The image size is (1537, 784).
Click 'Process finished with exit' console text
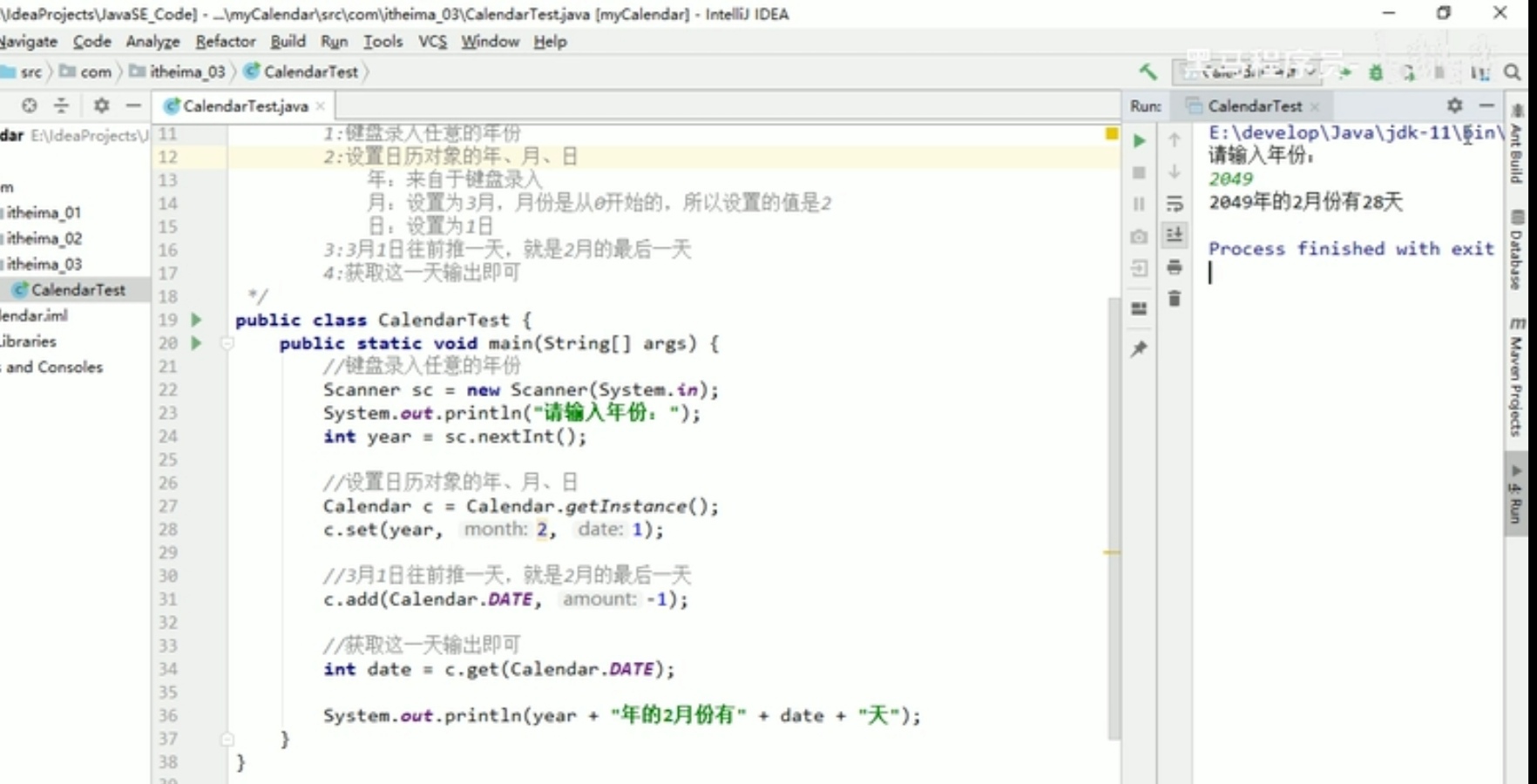coord(1351,248)
